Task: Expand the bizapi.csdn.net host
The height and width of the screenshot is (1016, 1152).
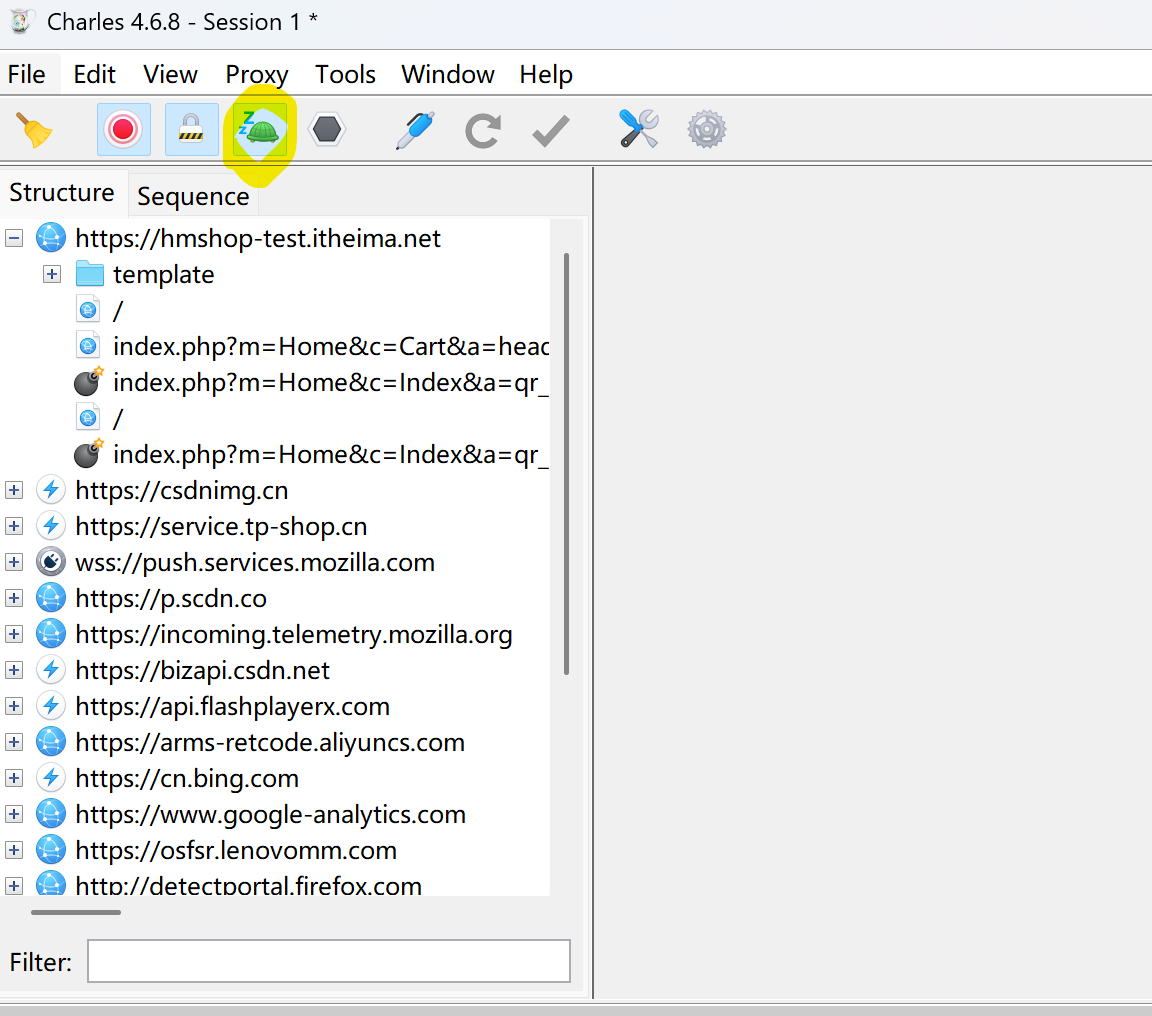Action: 14,670
